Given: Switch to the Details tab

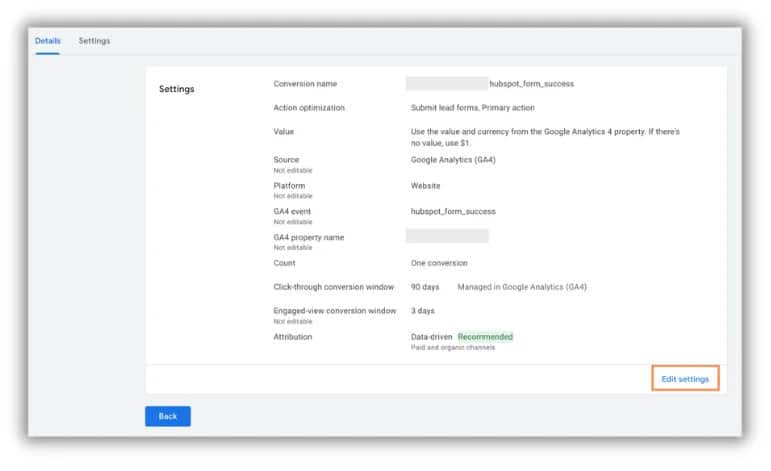Looking at the screenshot, I should [48, 41].
